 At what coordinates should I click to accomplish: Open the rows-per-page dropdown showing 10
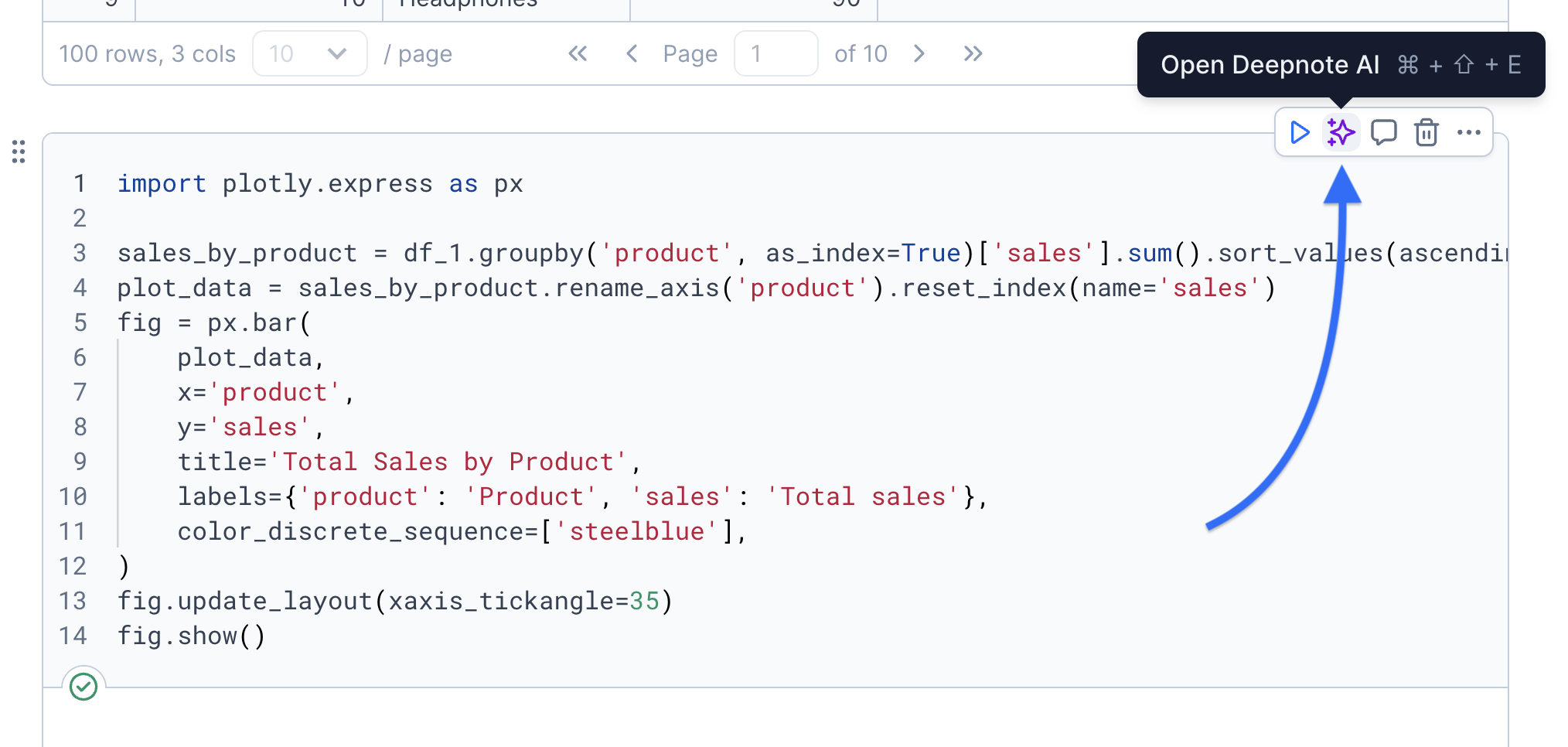(309, 53)
